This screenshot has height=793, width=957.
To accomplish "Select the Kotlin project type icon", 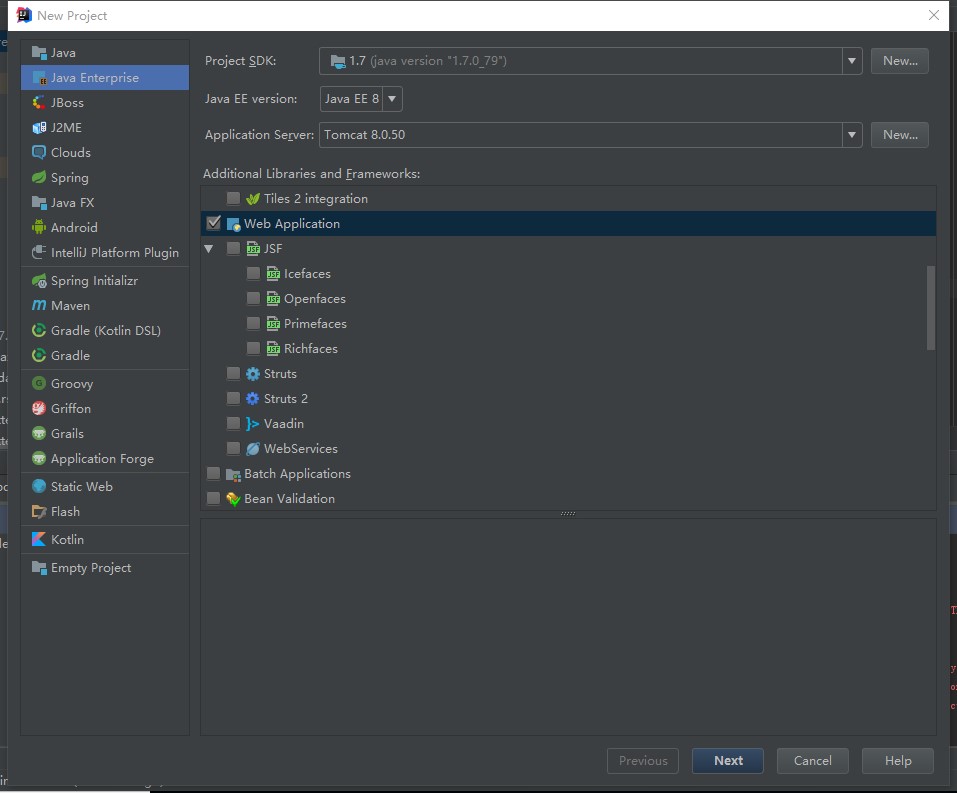I will pos(39,540).
